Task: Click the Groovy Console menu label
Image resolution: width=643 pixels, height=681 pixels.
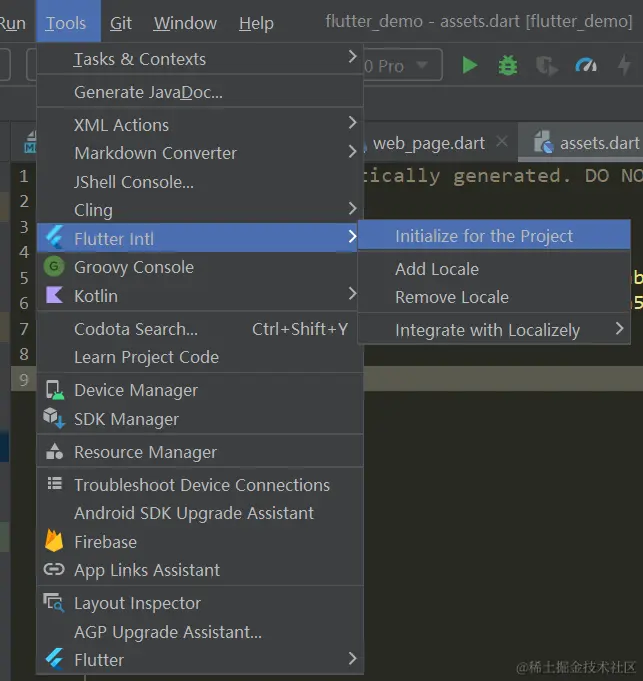Action: click(x=134, y=267)
